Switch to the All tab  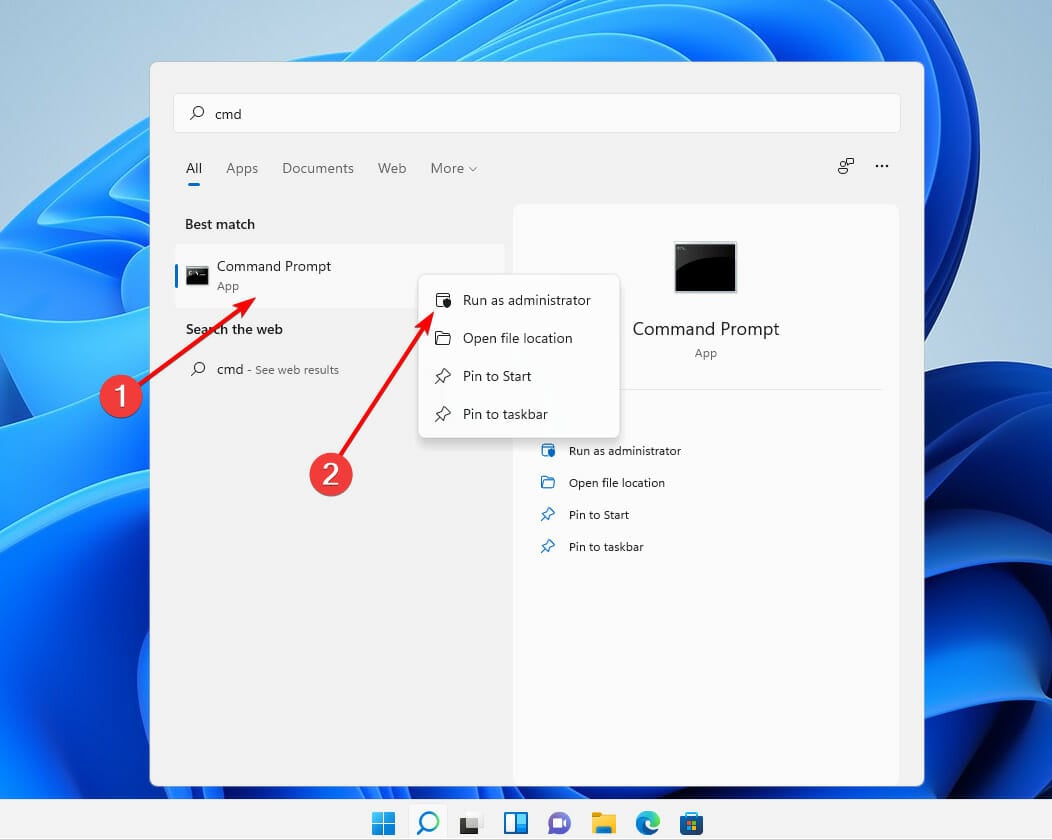coord(194,168)
